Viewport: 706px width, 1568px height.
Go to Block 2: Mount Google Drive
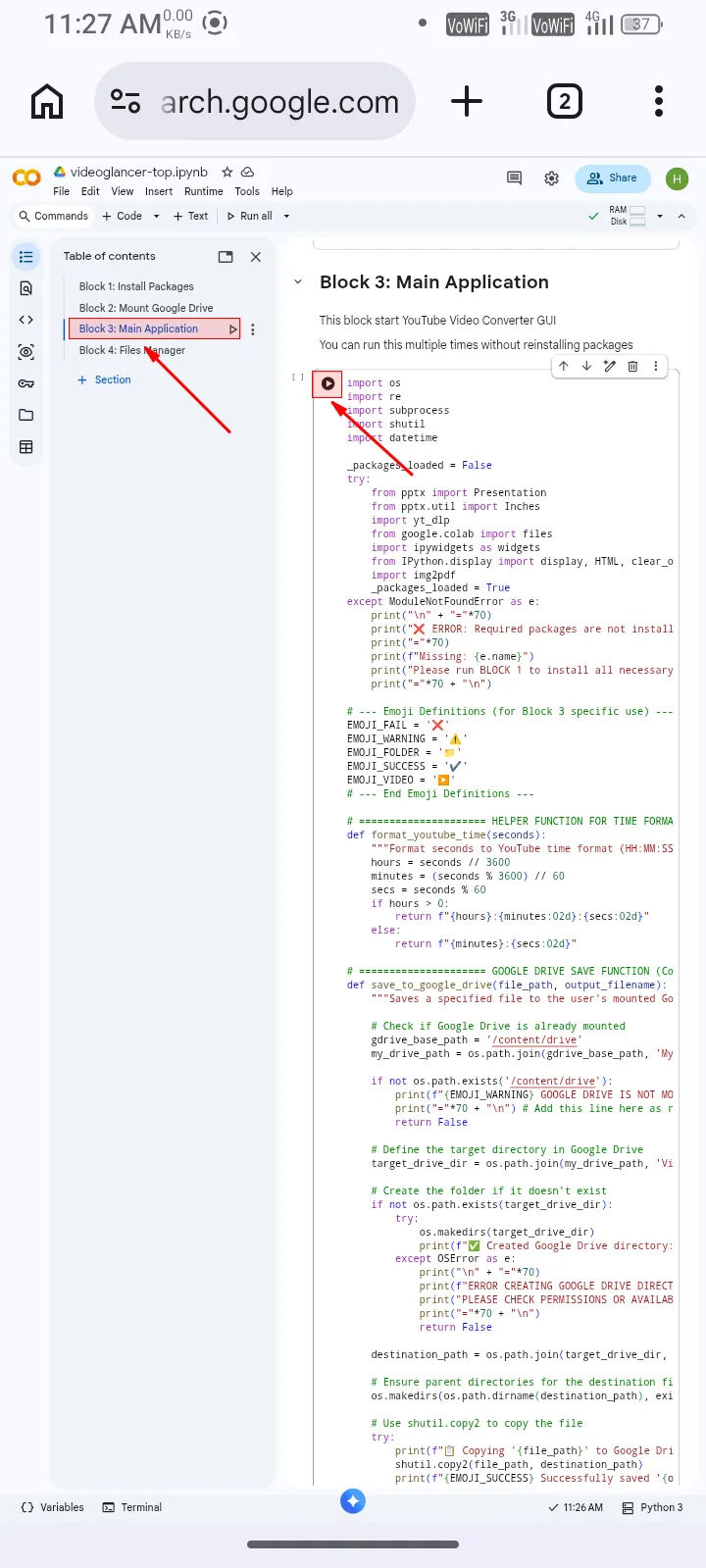[x=146, y=308]
